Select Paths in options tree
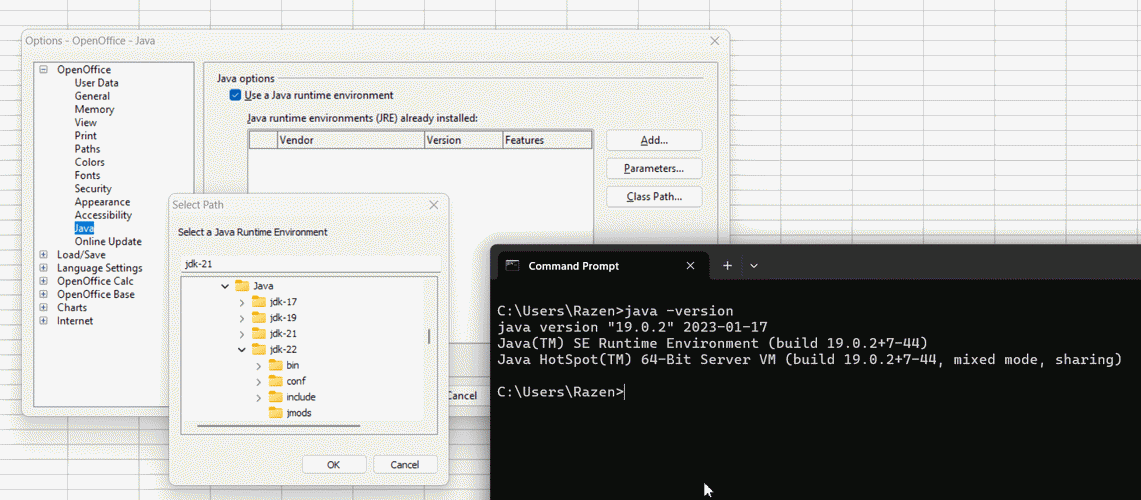Viewport: 1141px width, 500px height. [x=87, y=148]
